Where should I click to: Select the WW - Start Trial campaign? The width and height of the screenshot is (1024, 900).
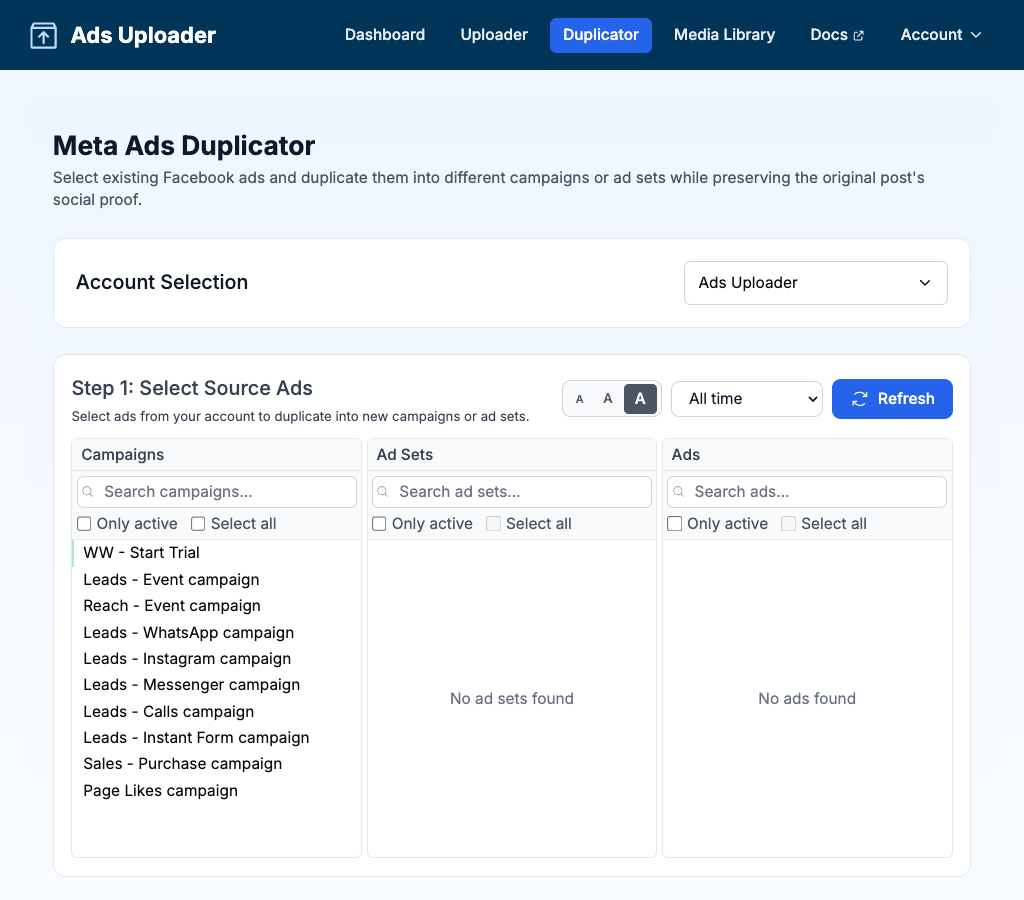pos(142,553)
